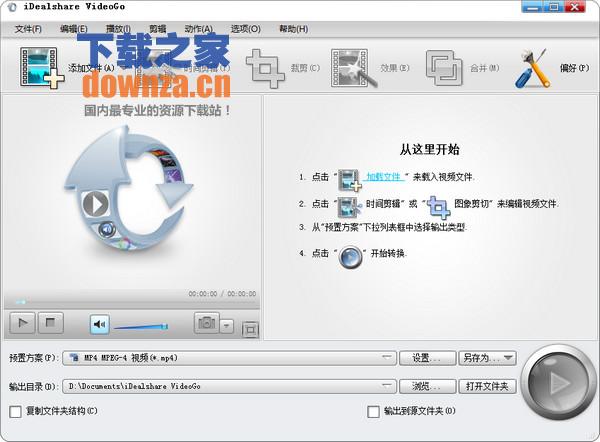Click the stop button in preview controls
Image resolution: width=600 pixels, height=442 pixels.
51,323
